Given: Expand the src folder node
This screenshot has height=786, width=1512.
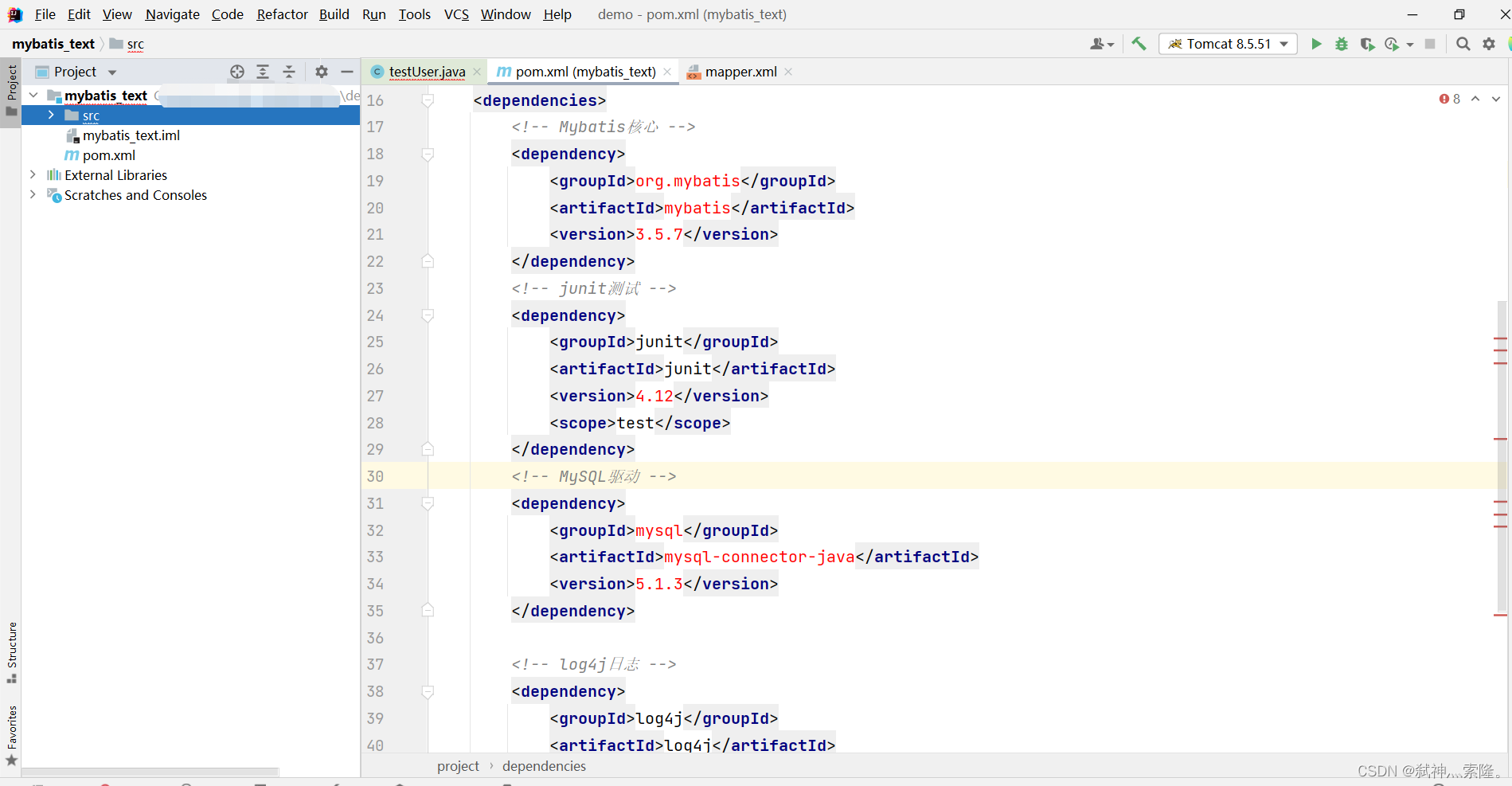Looking at the screenshot, I should coord(51,115).
